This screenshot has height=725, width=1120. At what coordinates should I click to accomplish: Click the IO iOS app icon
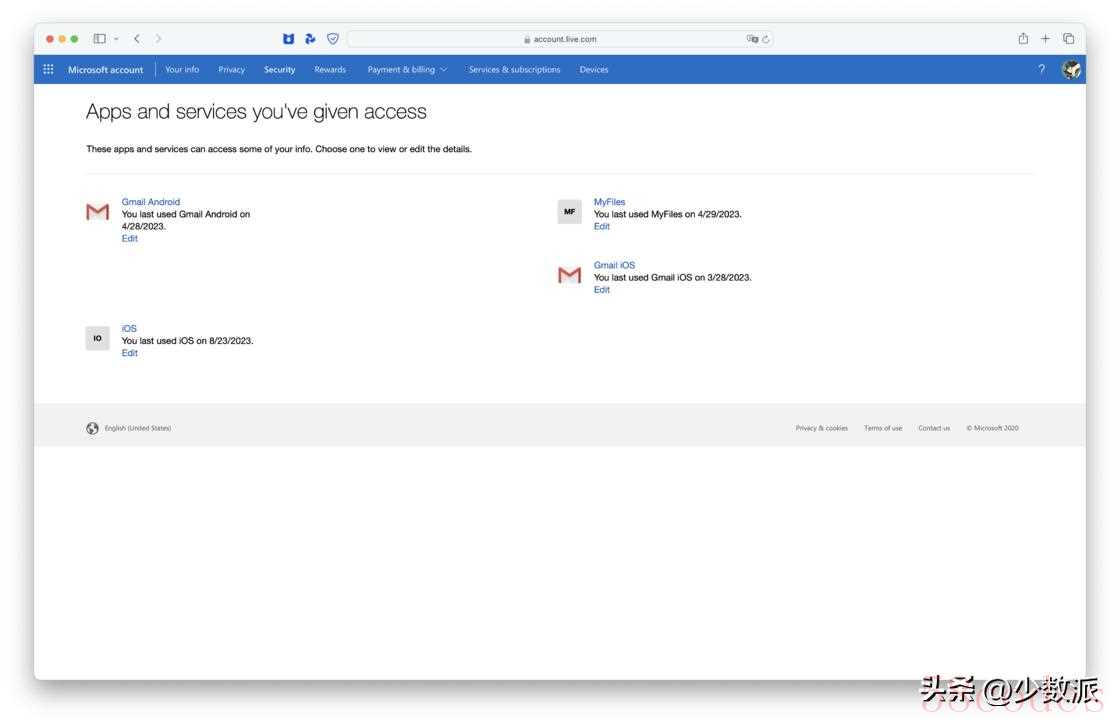pyautogui.click(x=98, y=338)
